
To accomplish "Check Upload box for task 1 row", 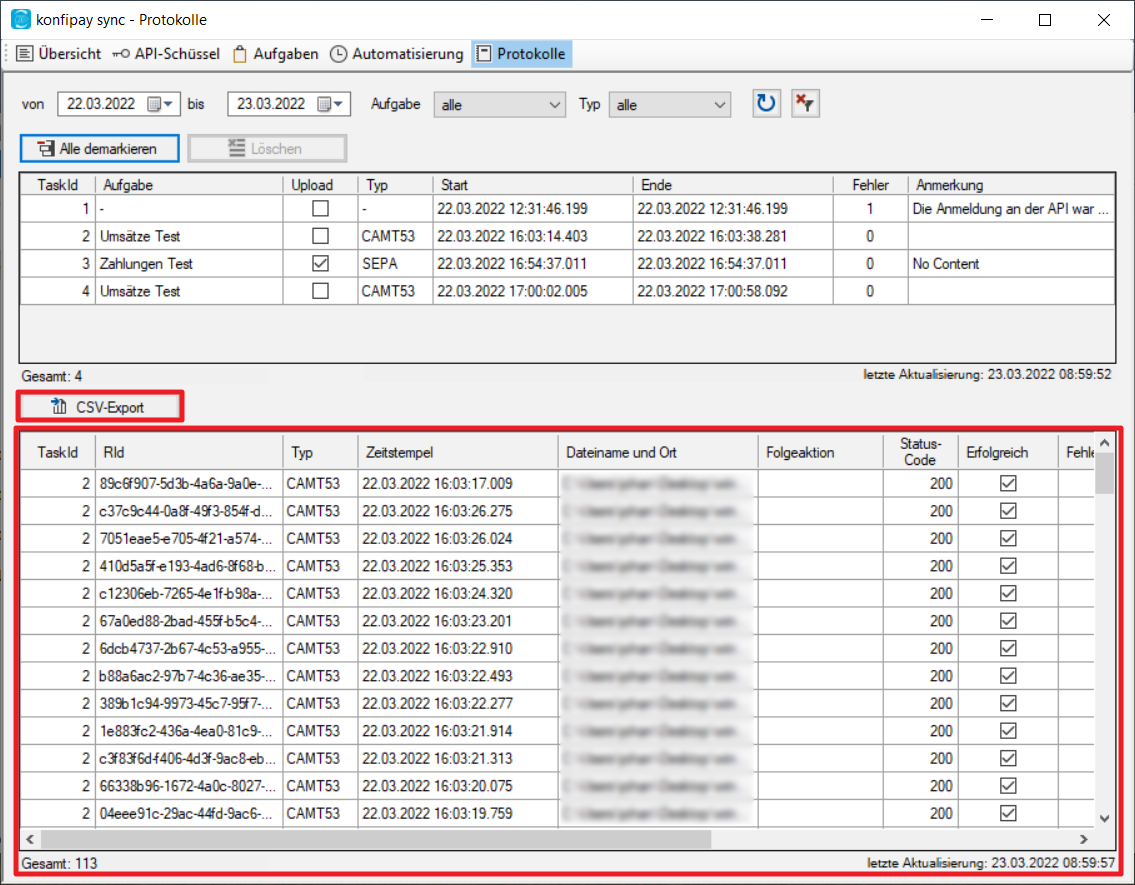I will (x=320, y=209).
